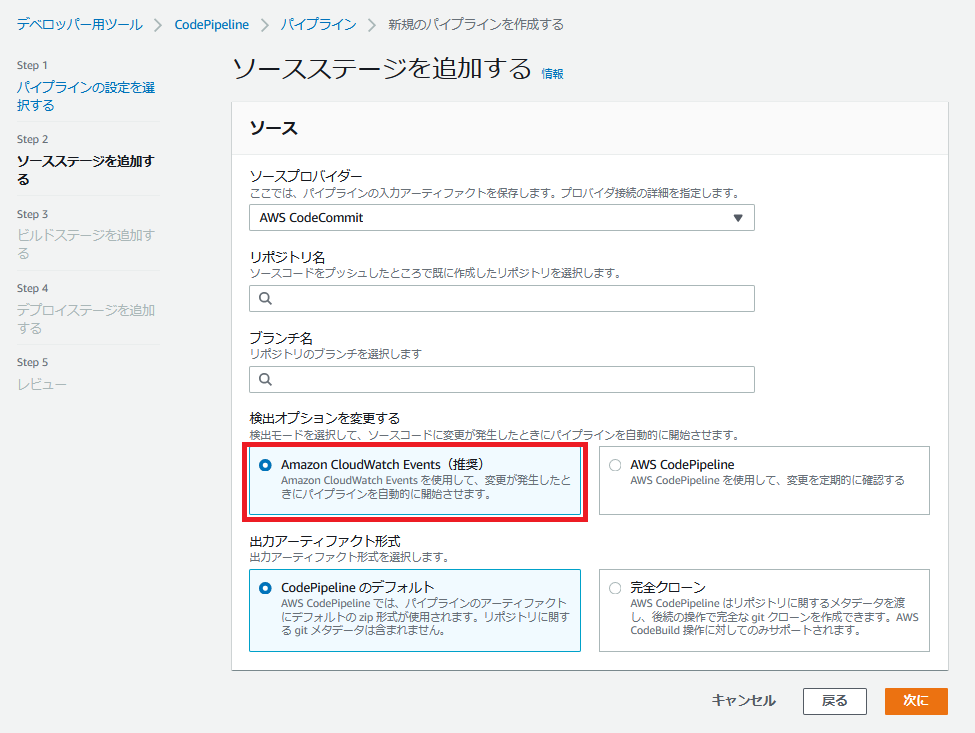This screenshot has height=733, width=975.
Task: Select 完全クローン artifact format radio
Action: pos(615,588)
